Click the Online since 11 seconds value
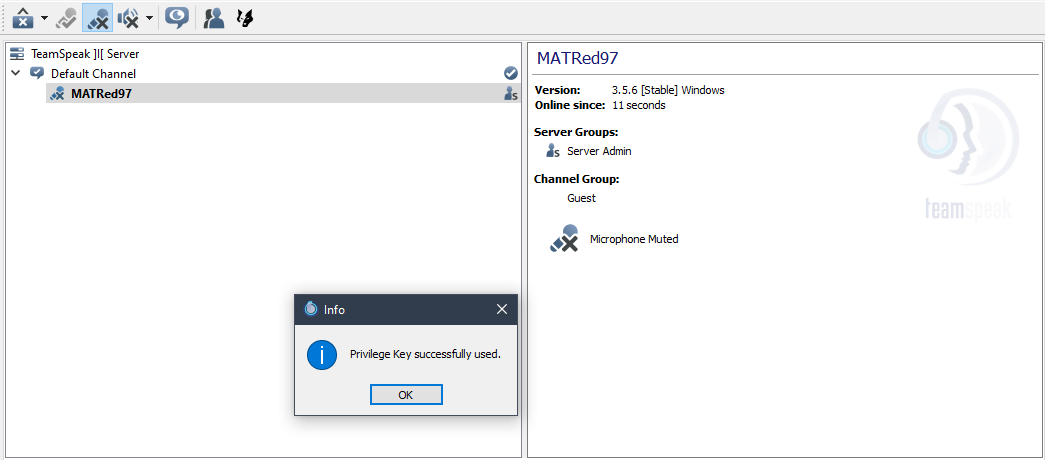Screen dimensions: 1045x460 tap(638, 105)
